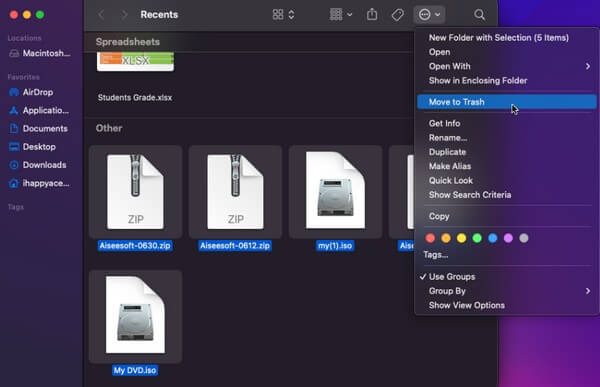Select AirDrop in the sidebar
Viewport: 600px width, 387px height.
[31, 92]
